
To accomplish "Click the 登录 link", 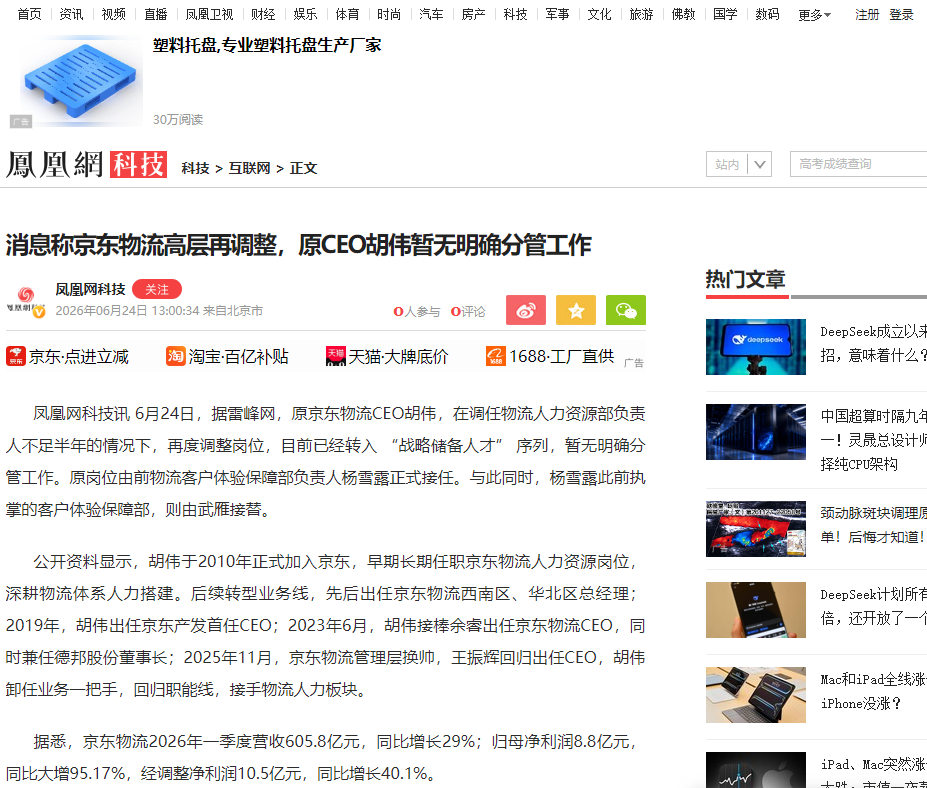I will point(902,15).
